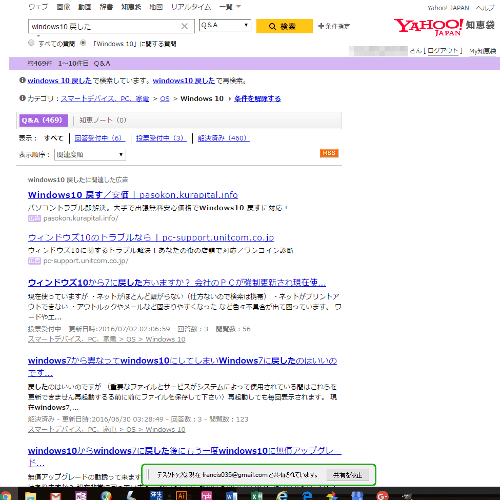
Task: Select the 知恵ノート (0) tab
Action: pyautogui.click(x=103, y=120)
